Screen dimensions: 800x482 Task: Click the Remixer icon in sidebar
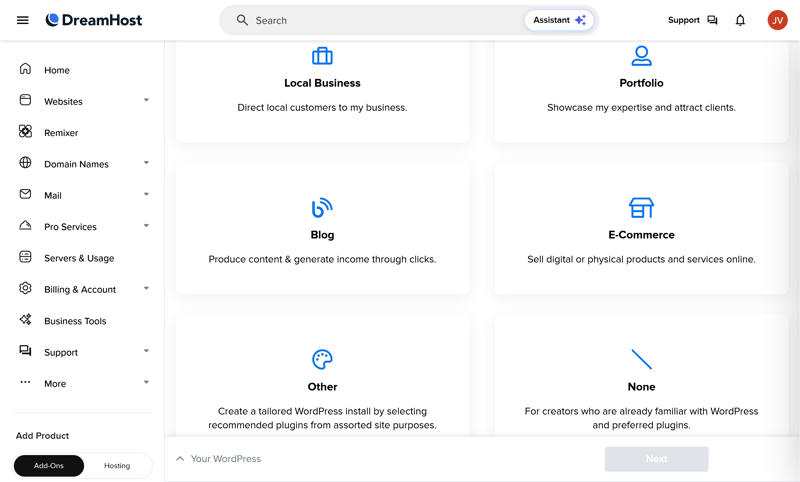[x=25, y=132]
